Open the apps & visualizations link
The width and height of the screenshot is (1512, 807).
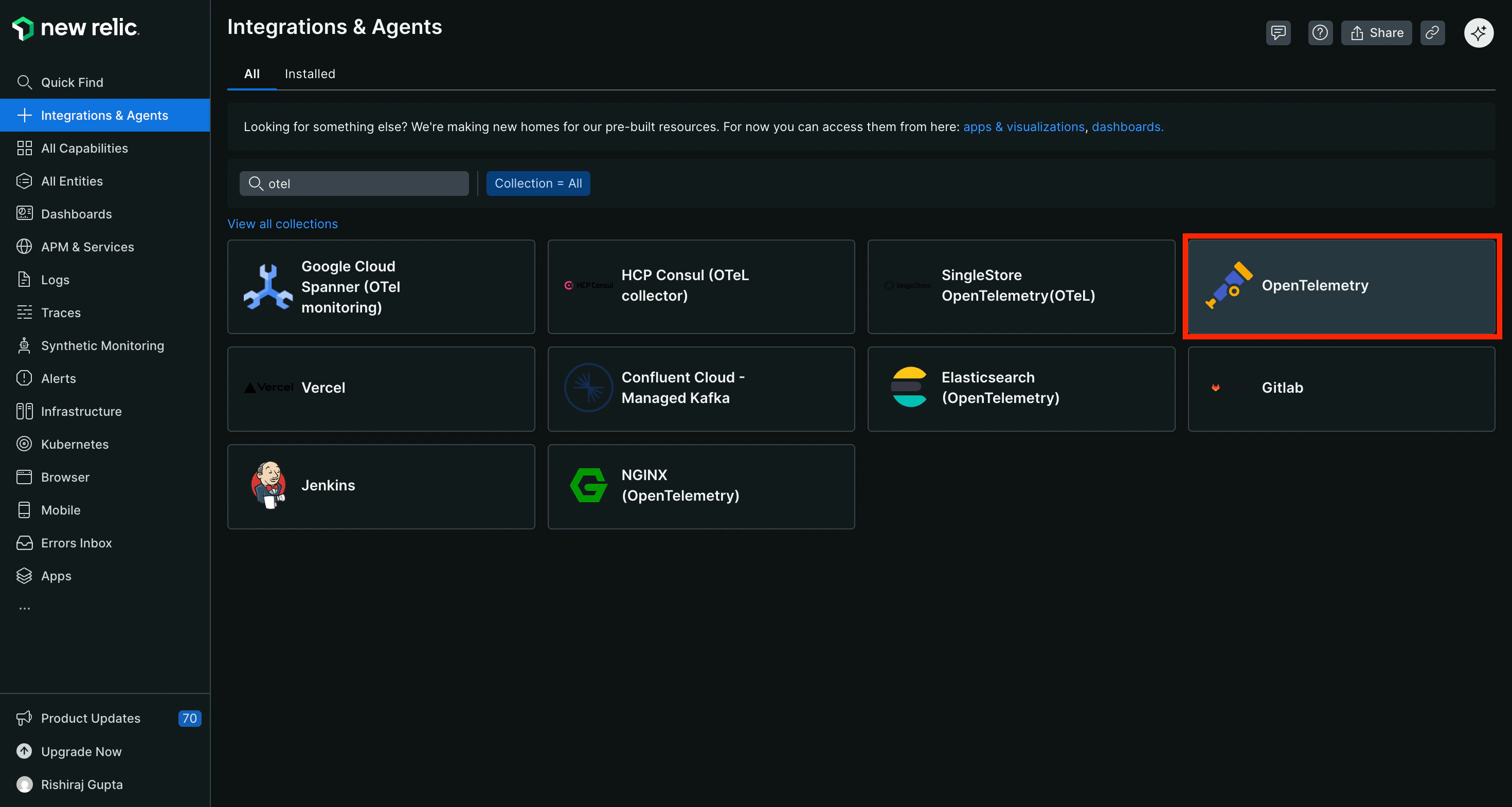click(1023, 126)
